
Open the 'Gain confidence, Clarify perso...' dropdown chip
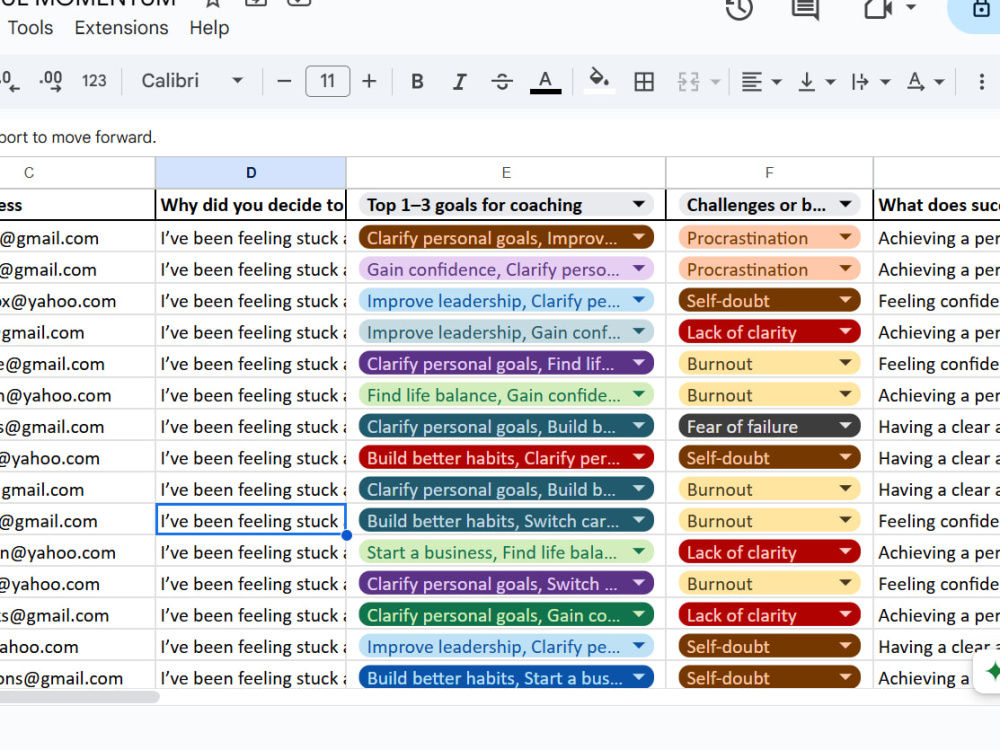(506, 269)
